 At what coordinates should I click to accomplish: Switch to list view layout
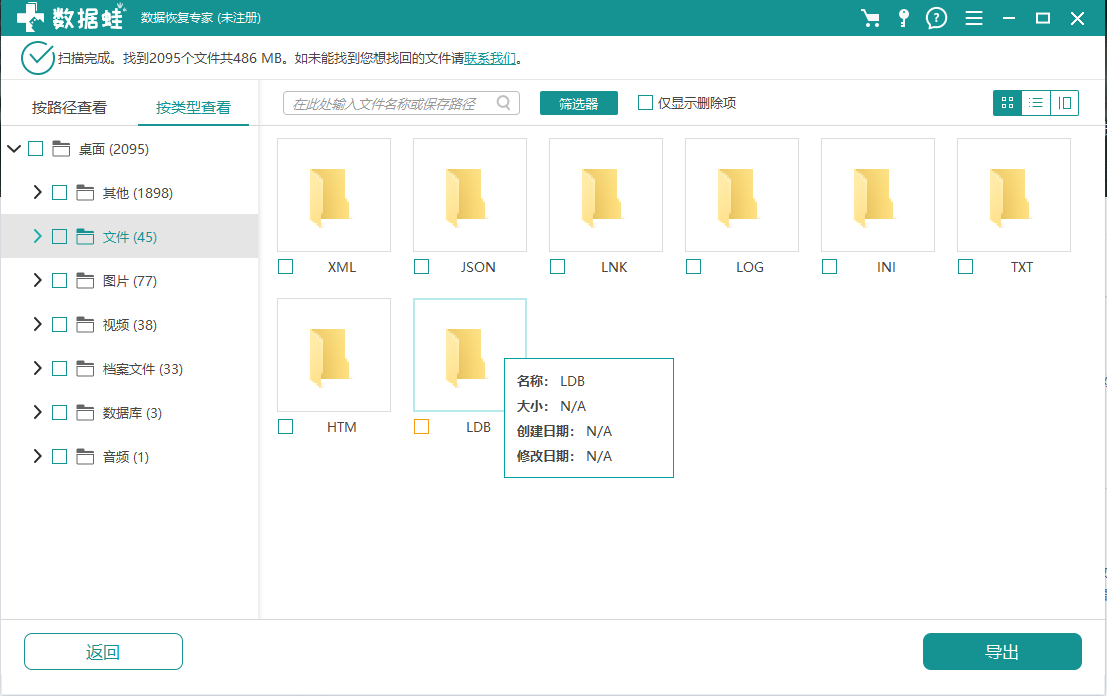[x=1036, y=103]
